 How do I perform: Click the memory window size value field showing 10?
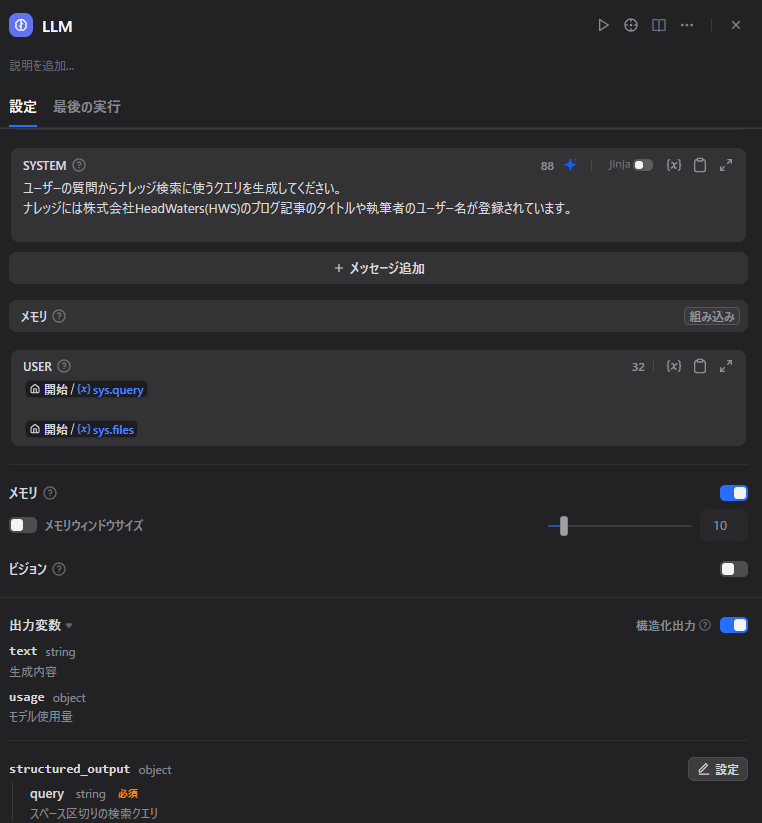[x=724, y=525]
